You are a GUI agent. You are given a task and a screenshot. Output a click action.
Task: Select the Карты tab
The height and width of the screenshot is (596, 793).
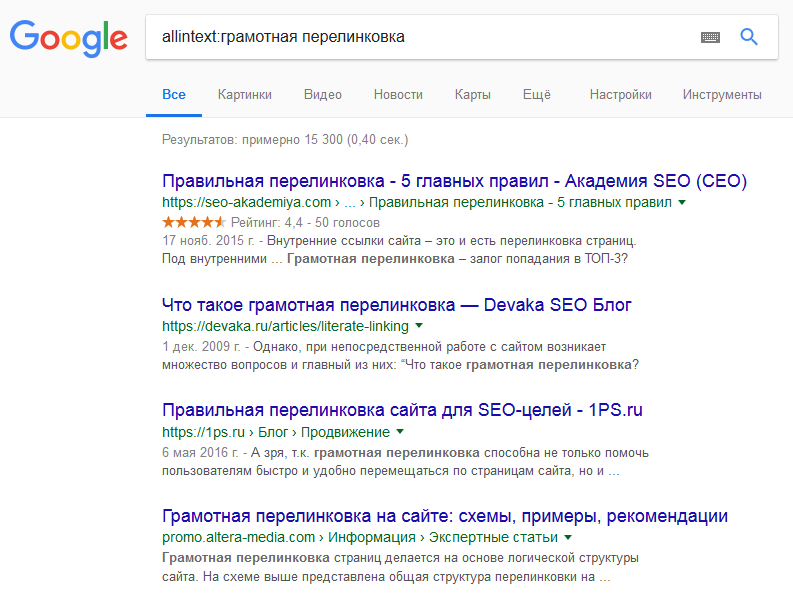point(472,95)
